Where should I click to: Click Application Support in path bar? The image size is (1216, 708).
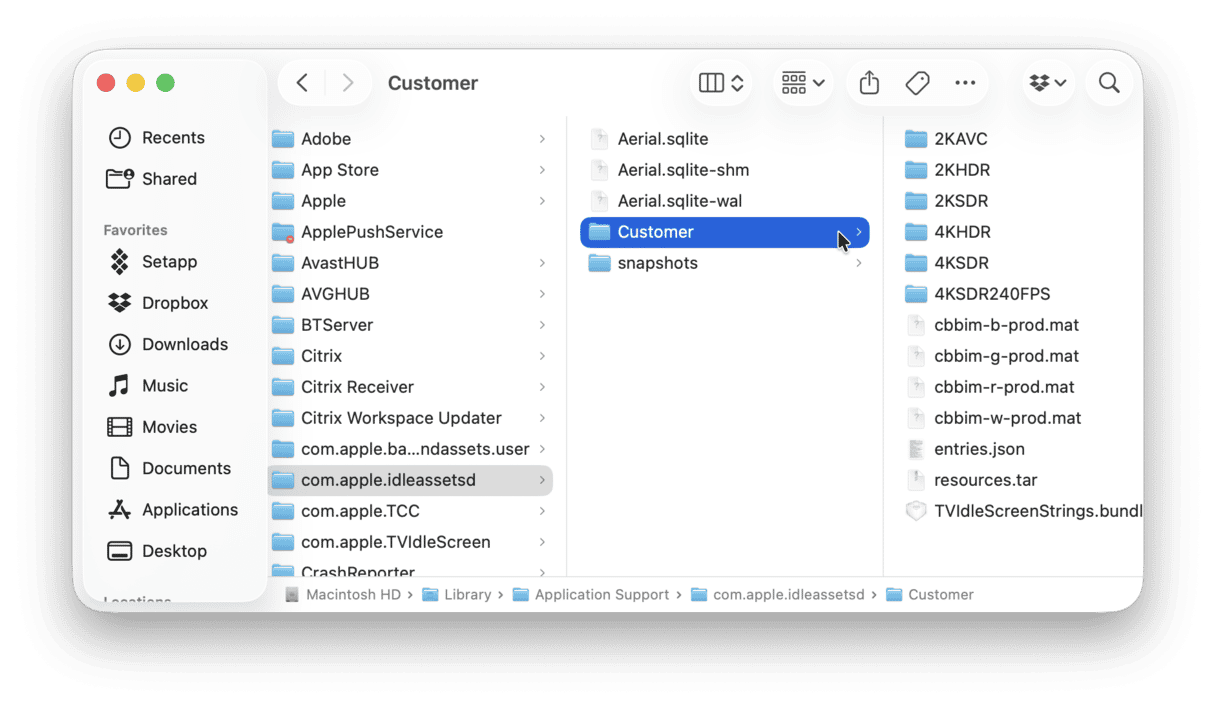(601, 594)
